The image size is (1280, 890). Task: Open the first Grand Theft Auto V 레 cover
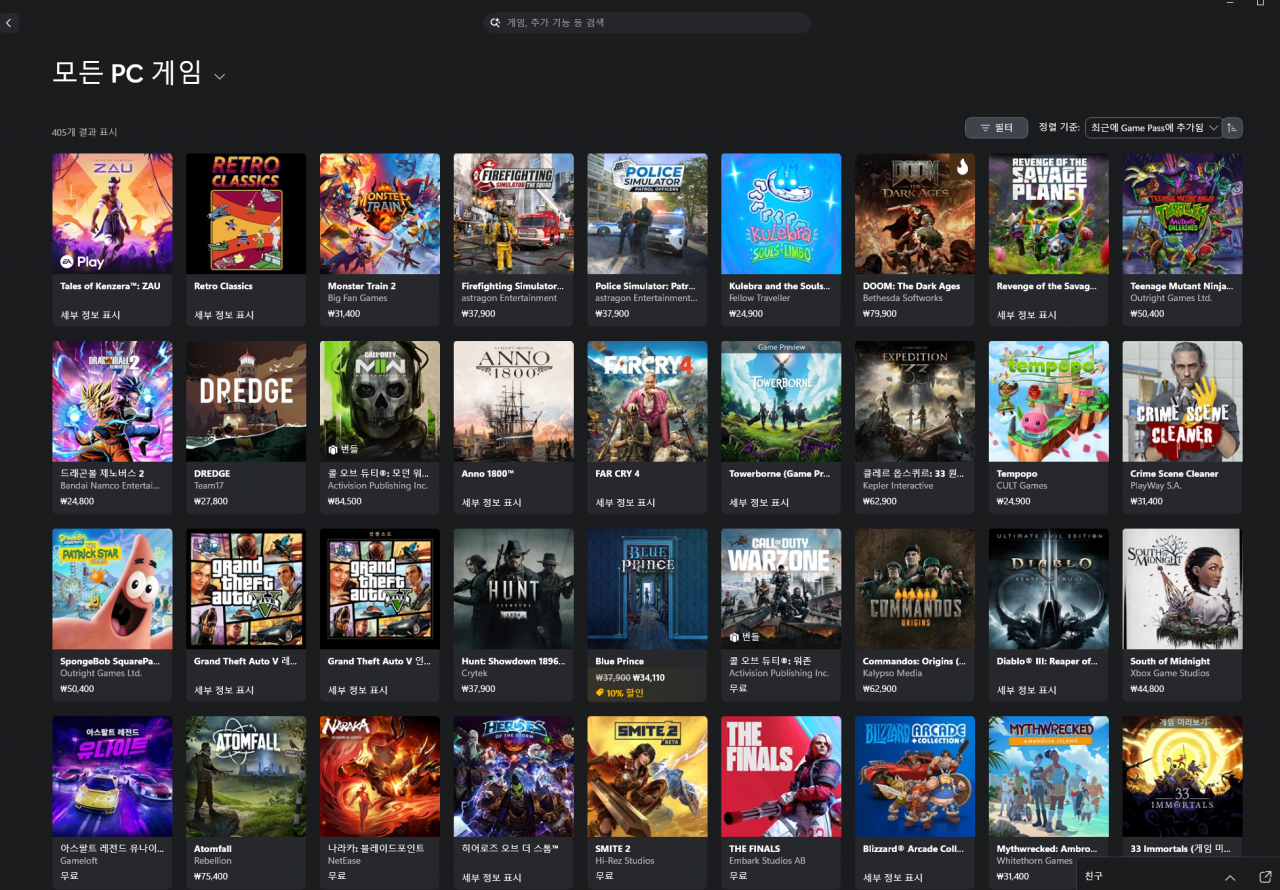click(x=246, y=589)
